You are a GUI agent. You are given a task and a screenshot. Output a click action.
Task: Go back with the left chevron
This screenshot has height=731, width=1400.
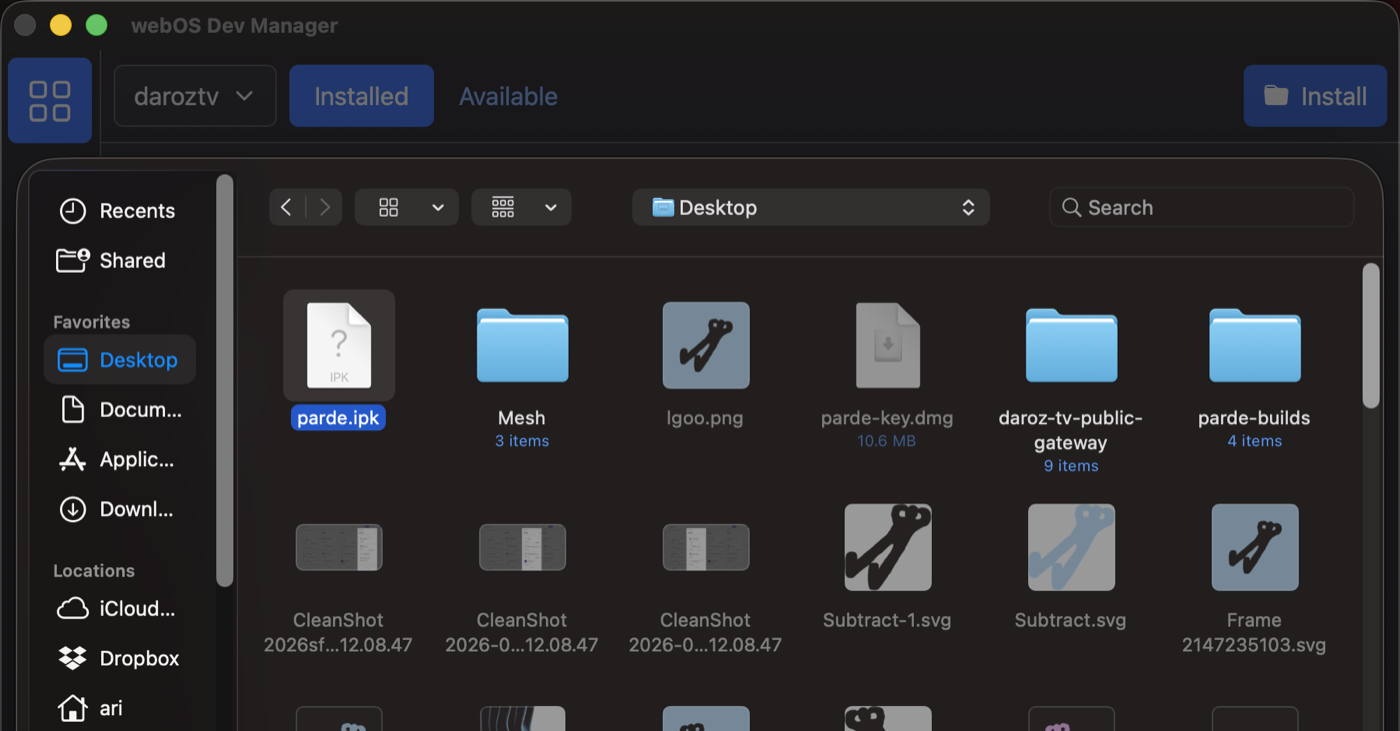287,207
